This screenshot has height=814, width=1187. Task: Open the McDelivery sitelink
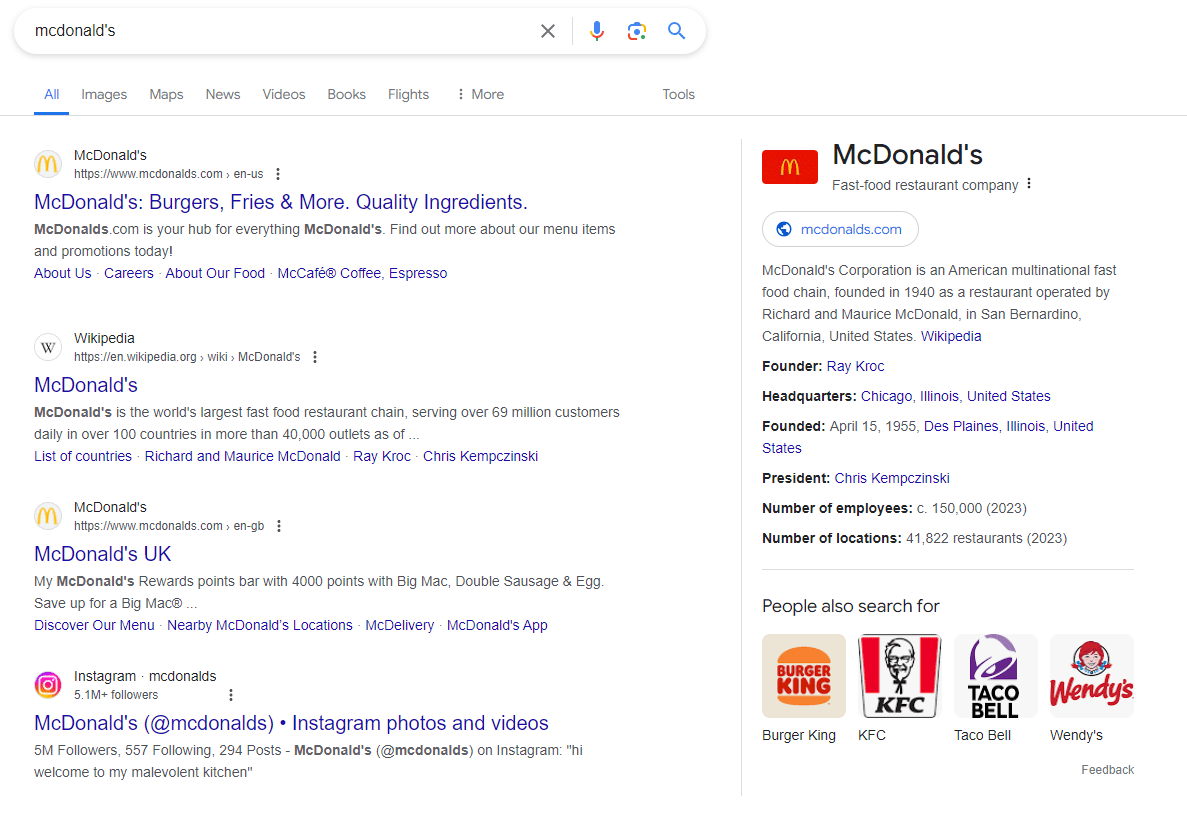point(400,625)
